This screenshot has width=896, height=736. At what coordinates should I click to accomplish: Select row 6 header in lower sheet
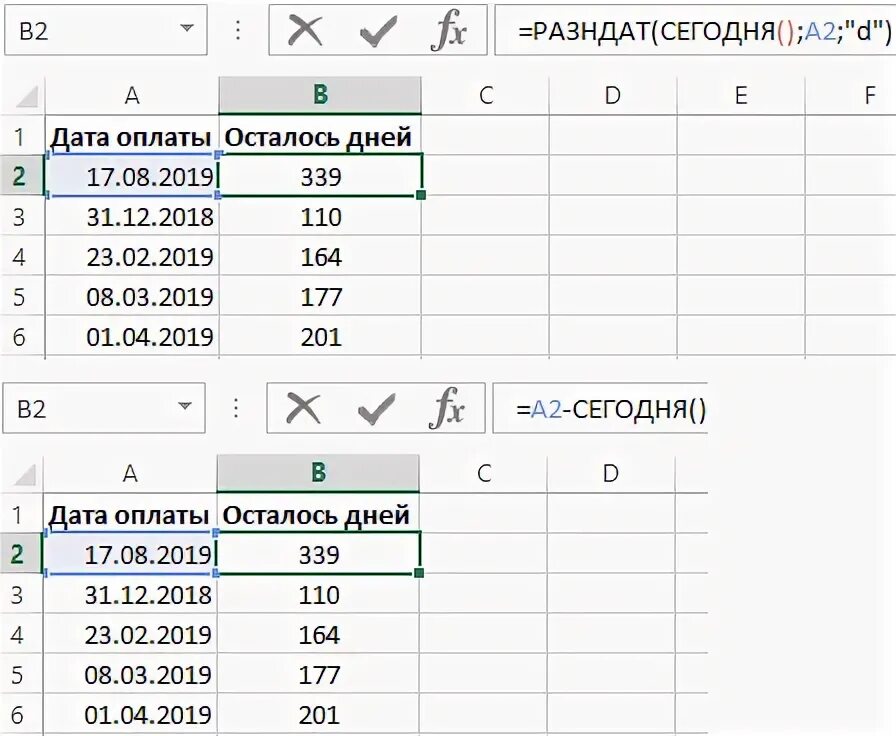point(21,714)
